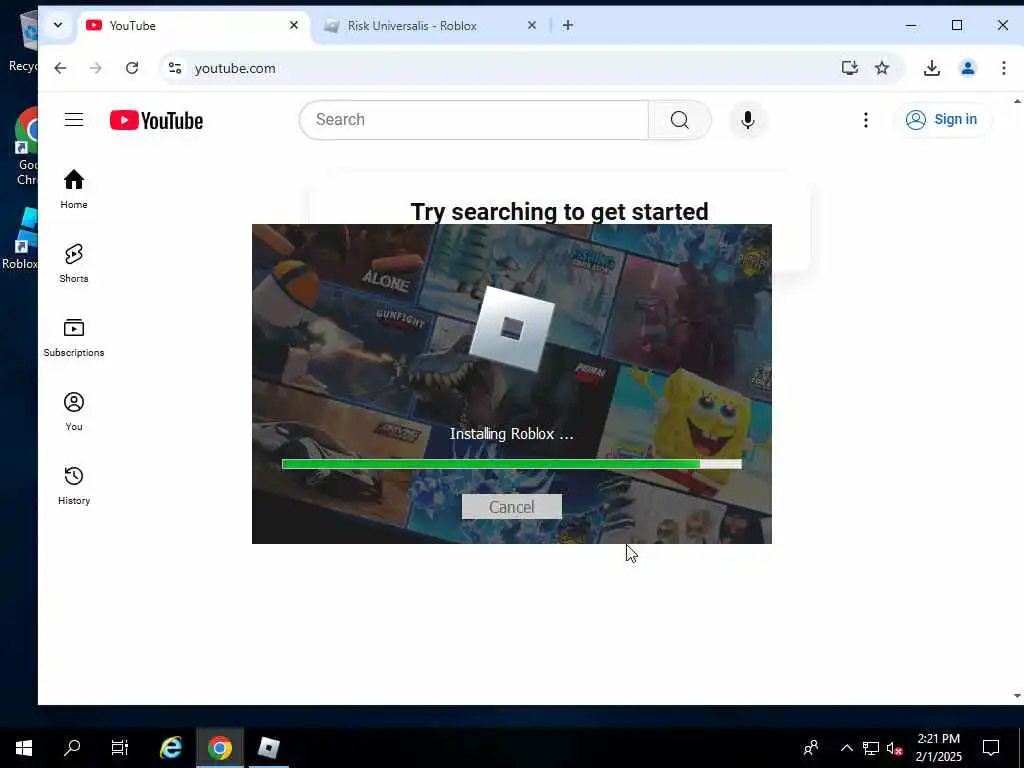Launch Internet Explorer from the taskbar
Viewport: 1024px width, 768px height.
171,748
